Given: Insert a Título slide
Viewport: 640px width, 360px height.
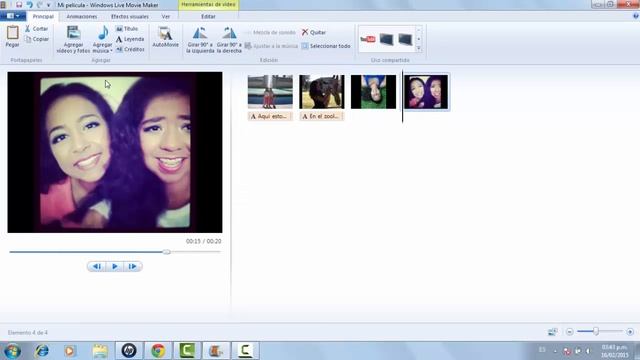Looking at the screenshot, I should pos(127,29).
